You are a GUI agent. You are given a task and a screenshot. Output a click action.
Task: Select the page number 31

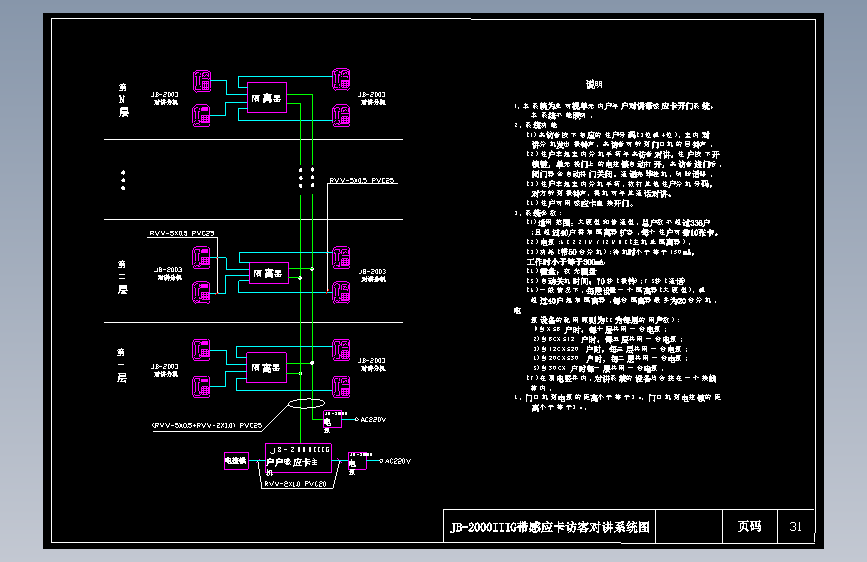[796, 527]
